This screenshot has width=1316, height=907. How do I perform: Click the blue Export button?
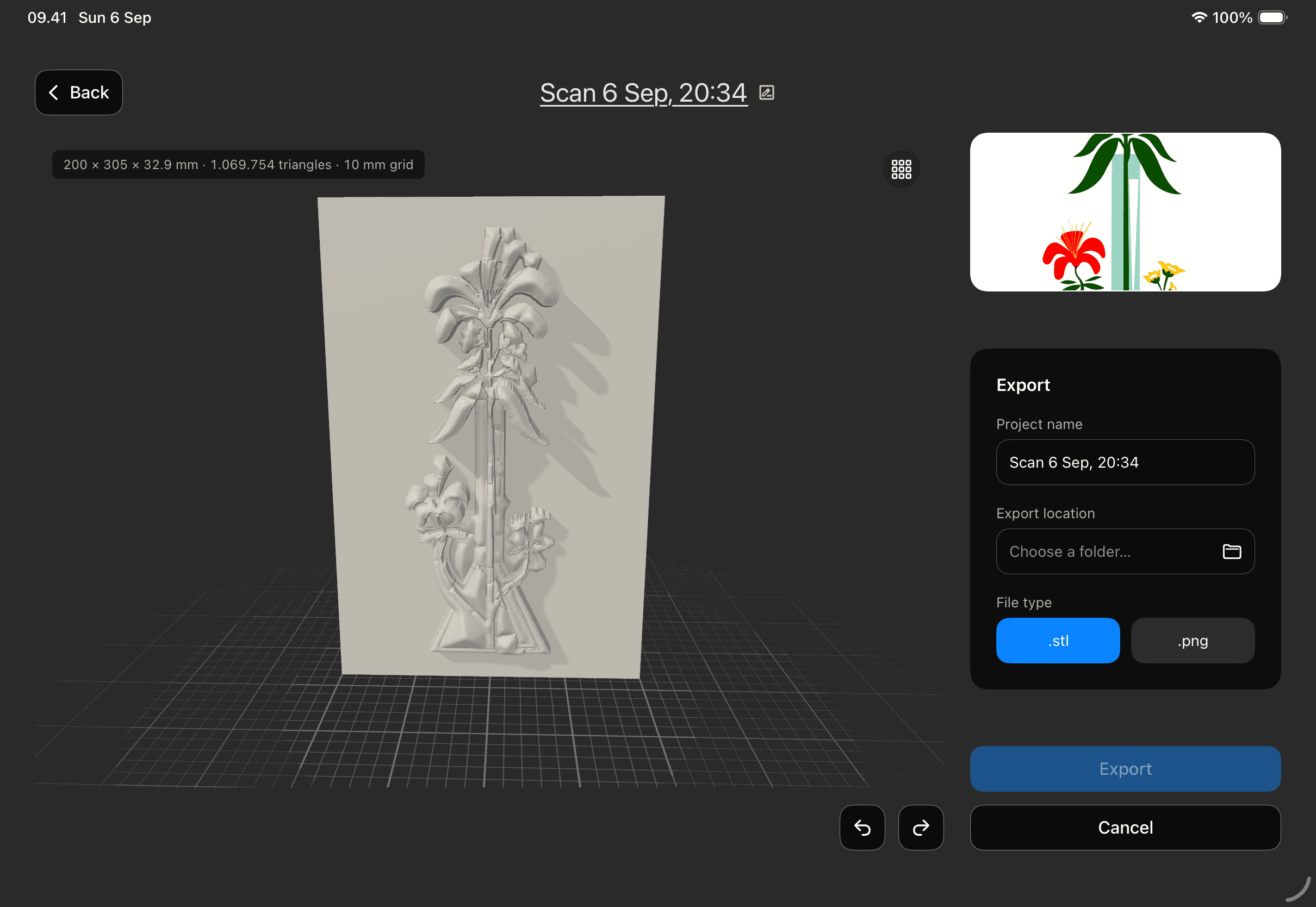[1125, 769]
